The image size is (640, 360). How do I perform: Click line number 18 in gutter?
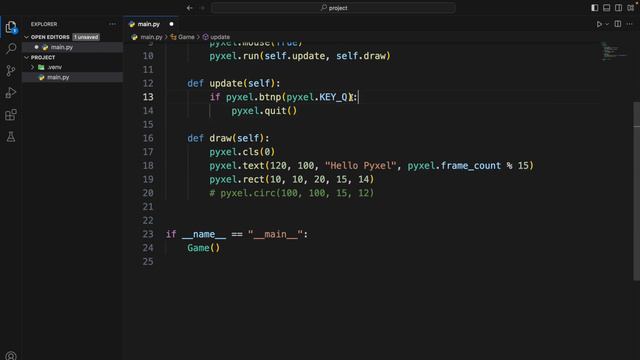[x=148, y=165]
